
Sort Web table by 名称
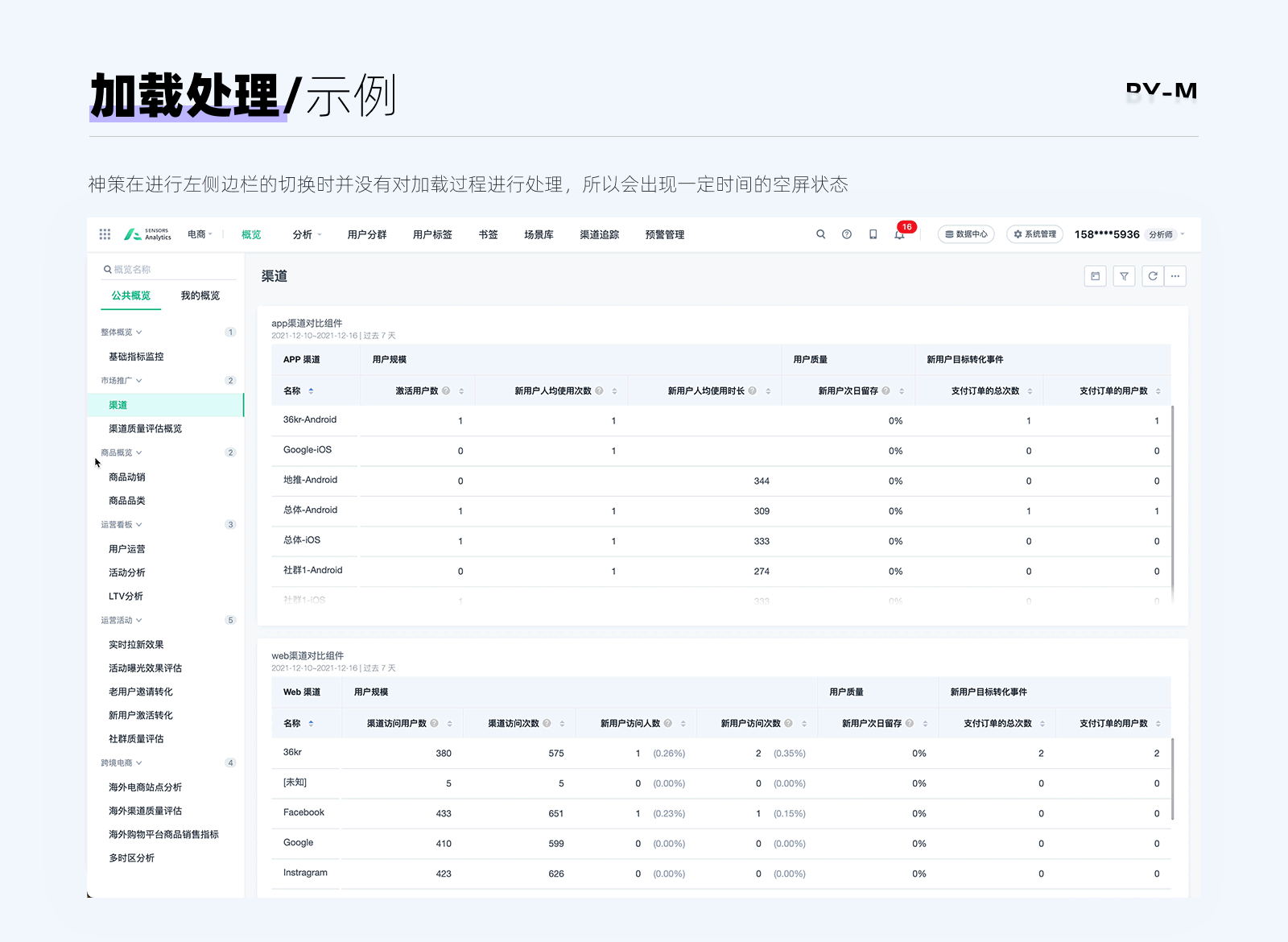pos(312,724)
